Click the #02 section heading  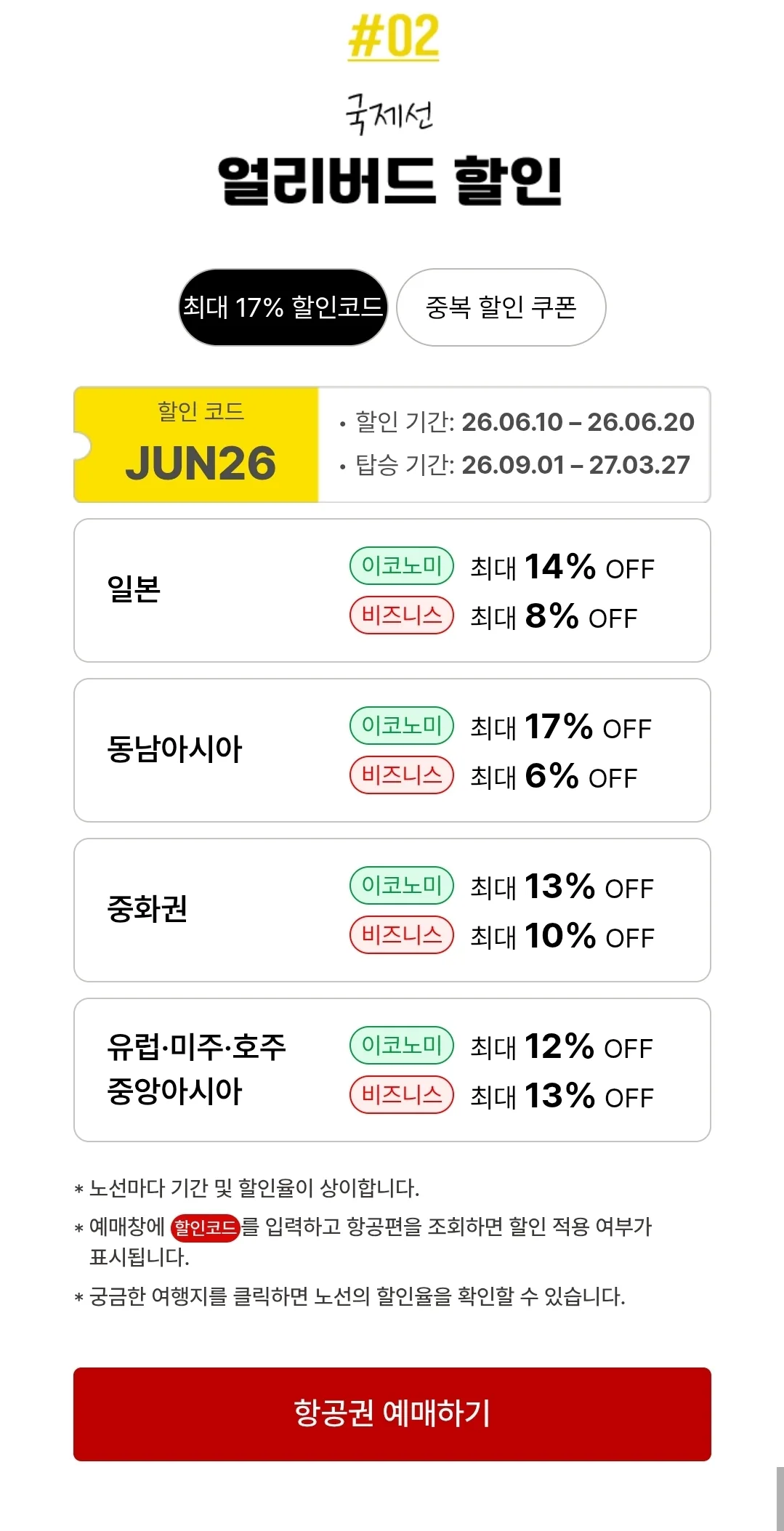pyautogui.click(x=393, y=36)
